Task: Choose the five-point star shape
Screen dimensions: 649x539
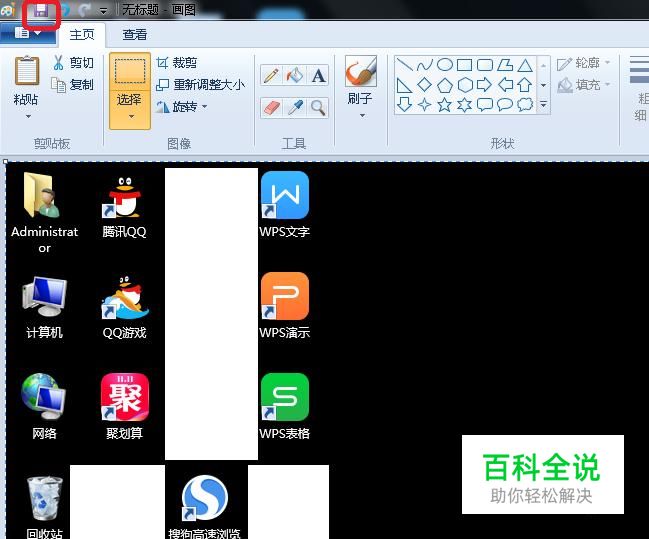Action: click(x=445, y=104)
